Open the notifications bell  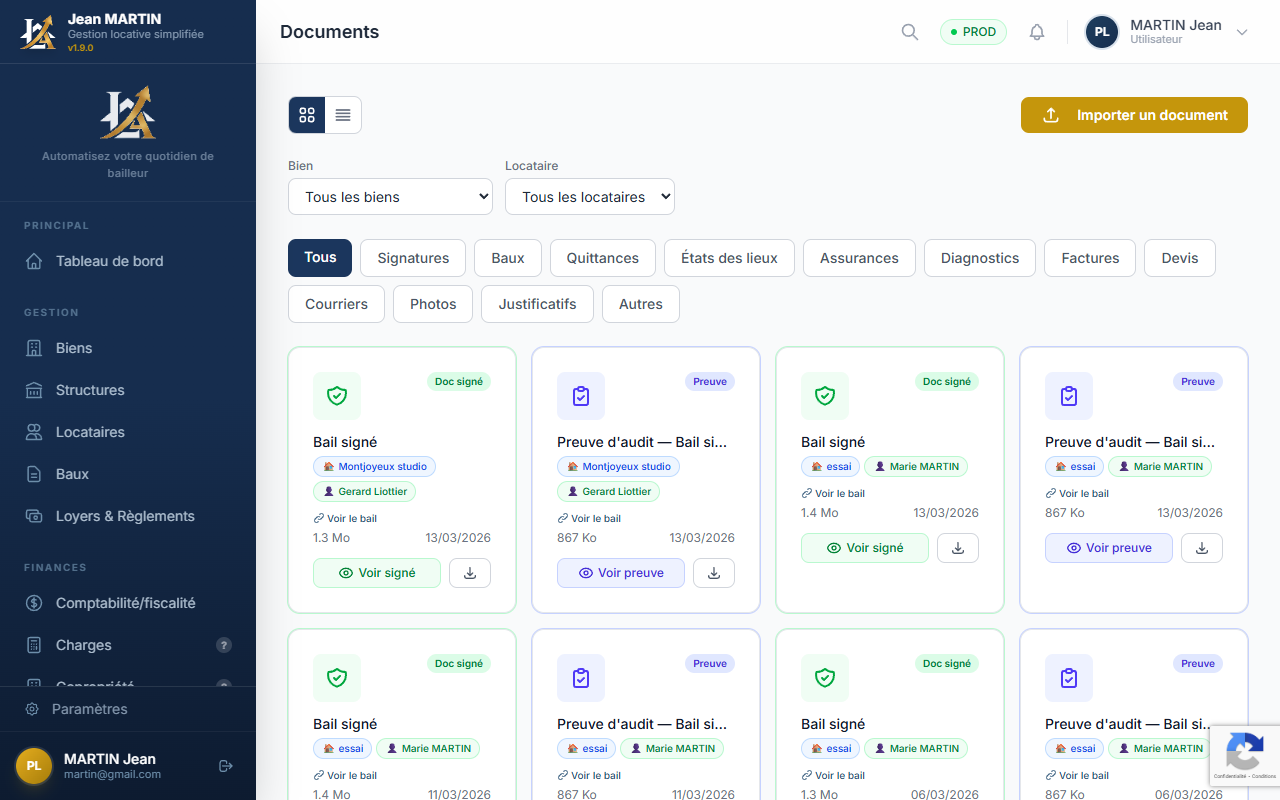[1037, 32]
